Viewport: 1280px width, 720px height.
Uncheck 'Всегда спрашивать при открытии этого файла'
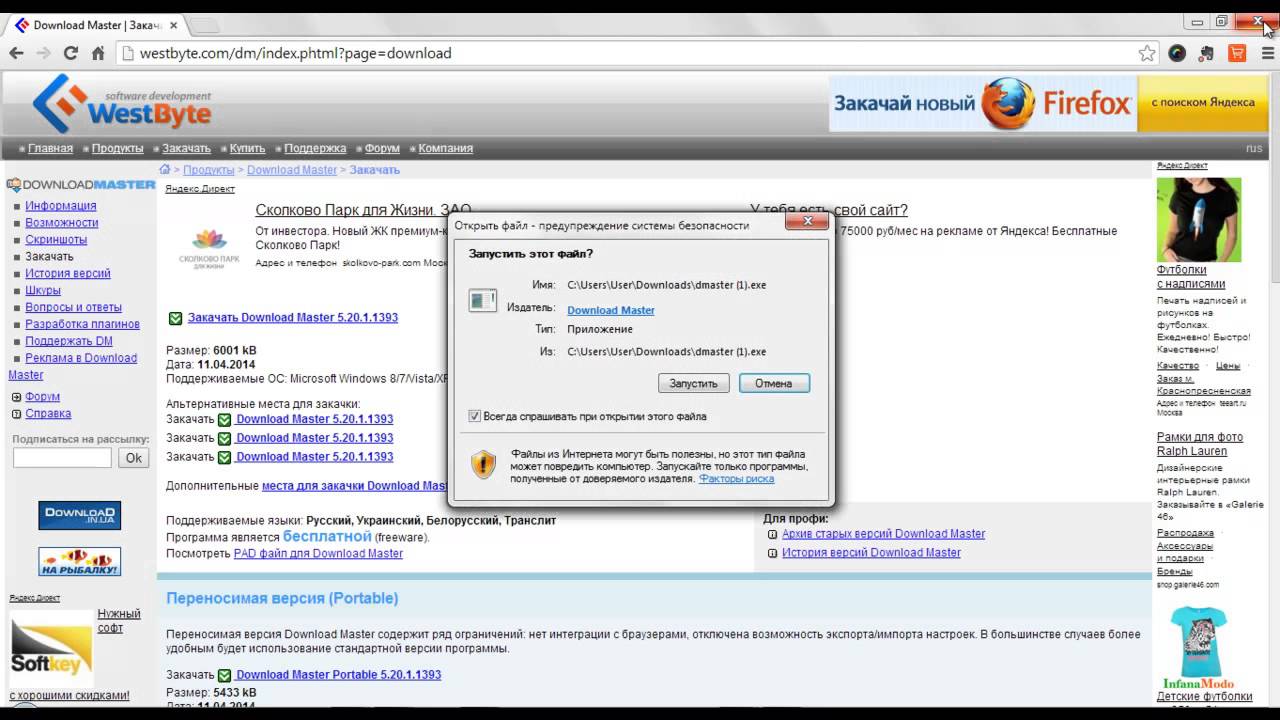pos(475,416)
